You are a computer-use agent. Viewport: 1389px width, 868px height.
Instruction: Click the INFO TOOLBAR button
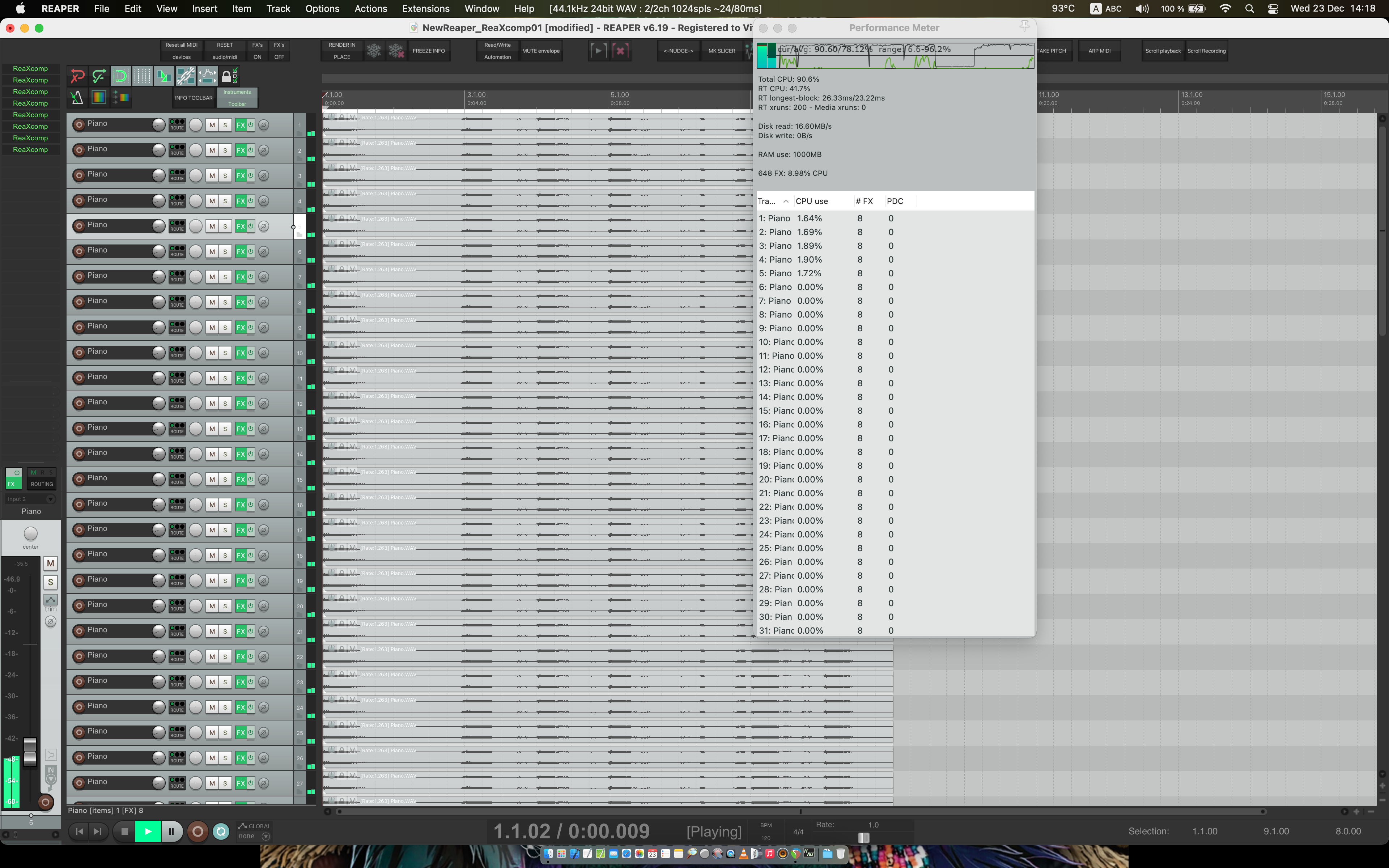tap(194, 98)
